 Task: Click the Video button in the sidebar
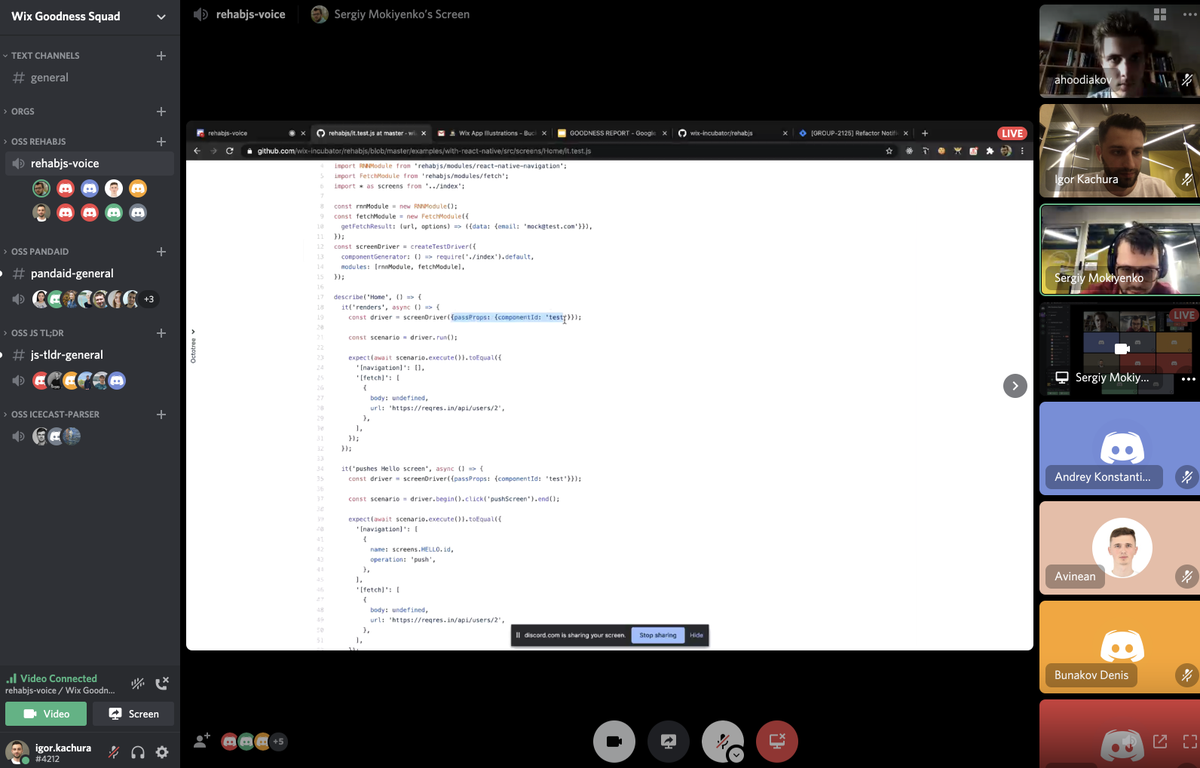pyautogui.click(x=46, y=714)
